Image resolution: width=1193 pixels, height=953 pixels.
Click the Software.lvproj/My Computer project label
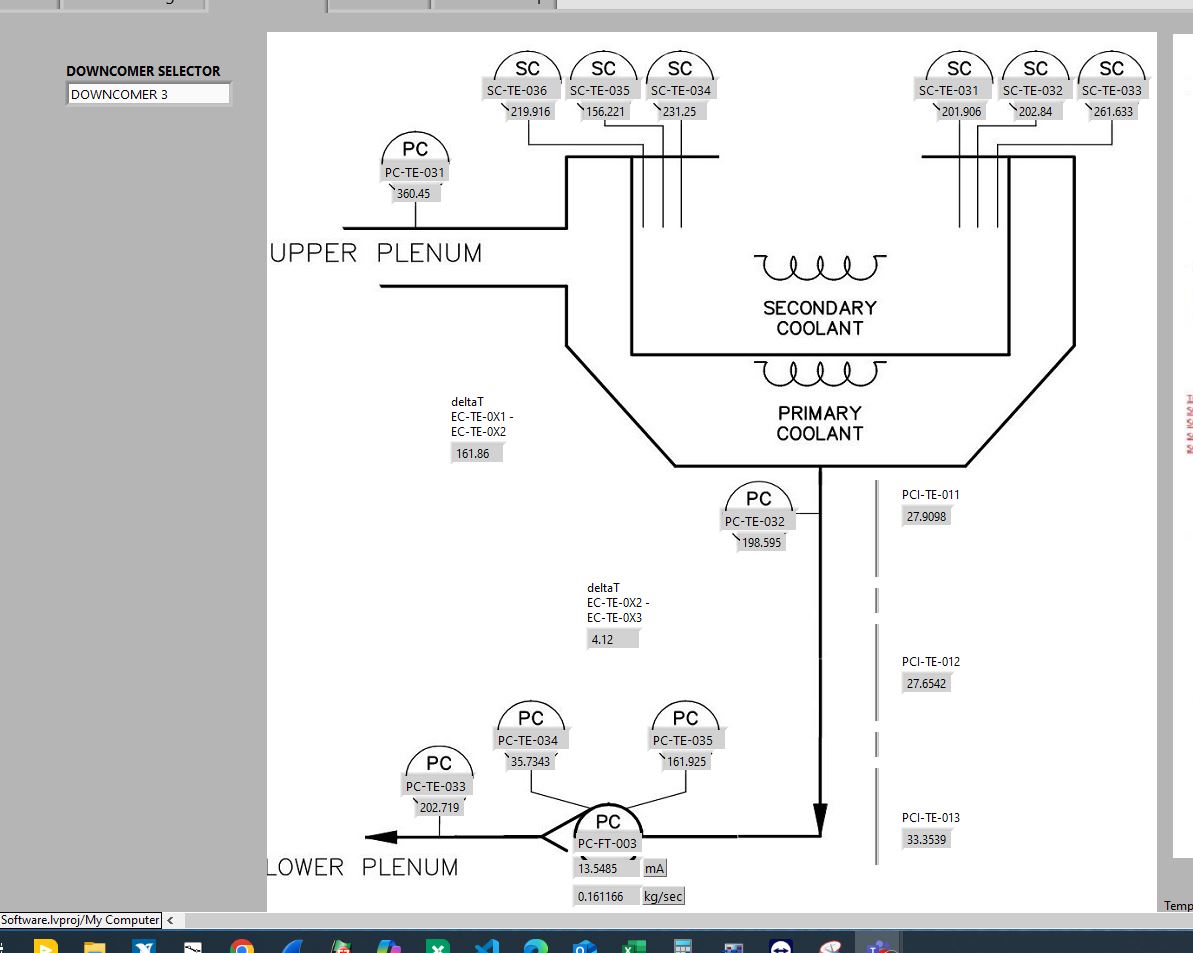(x=80, y=920)
